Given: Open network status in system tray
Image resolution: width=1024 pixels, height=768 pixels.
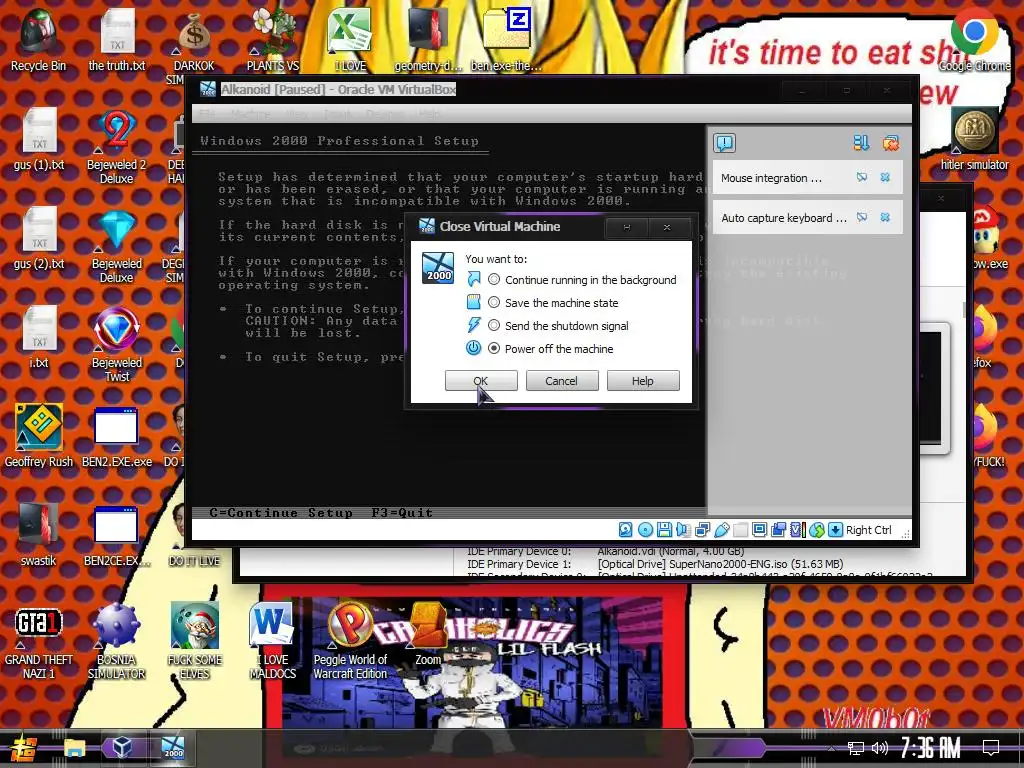Looking at the screenshot, I should (855, 748).
